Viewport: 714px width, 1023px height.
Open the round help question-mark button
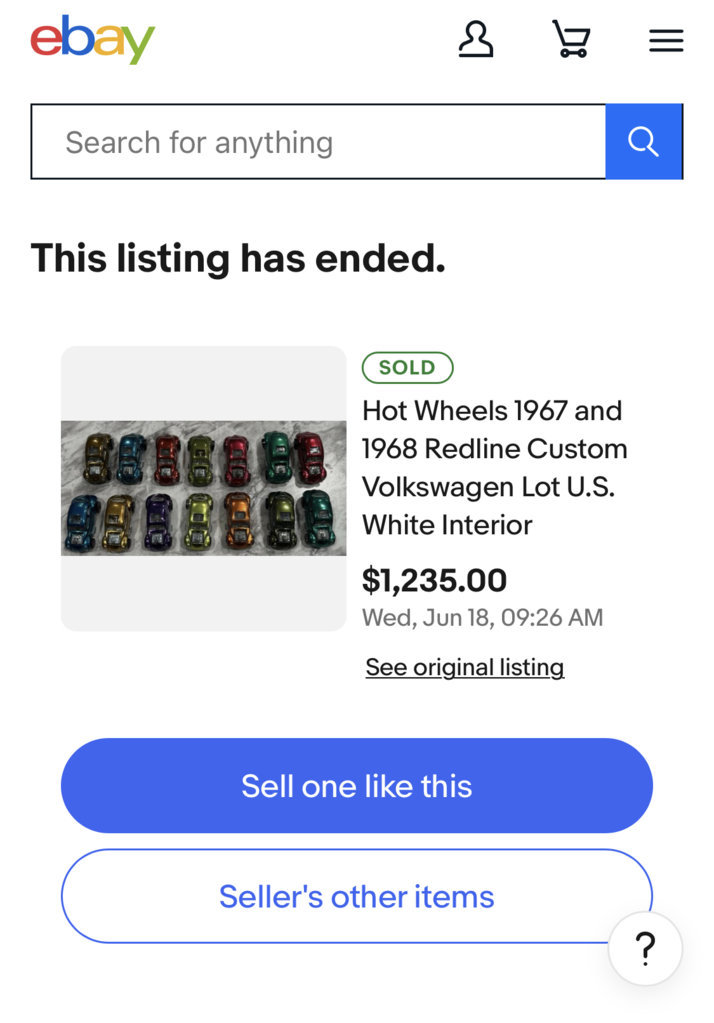645,948
